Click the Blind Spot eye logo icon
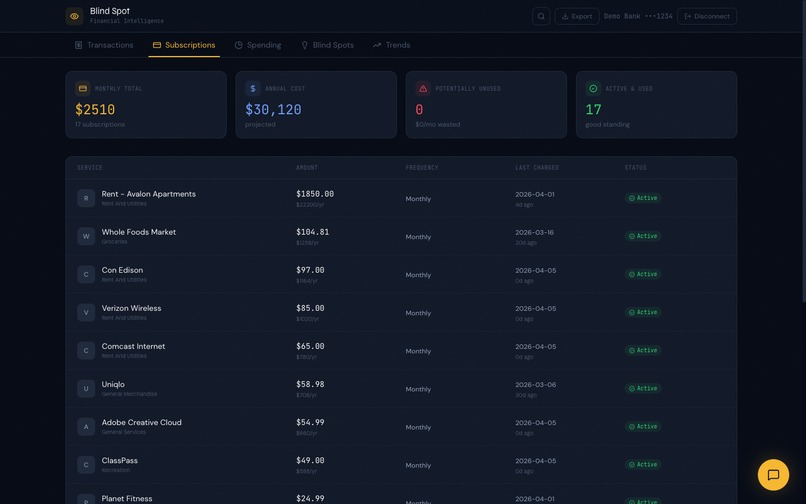The height and width of the screenshot is (504, 806). (75, 16)
